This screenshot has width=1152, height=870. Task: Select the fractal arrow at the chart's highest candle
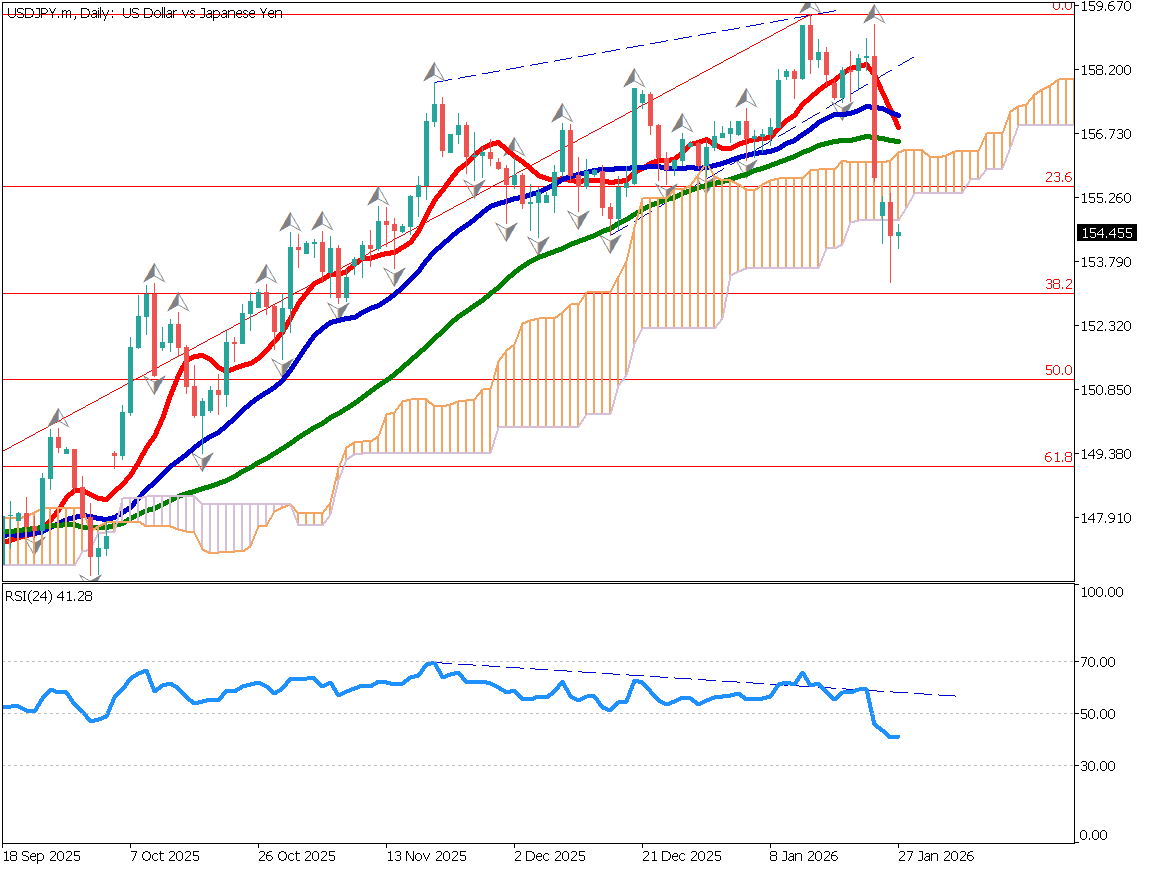pyautogui.click(x=809, y=11)
